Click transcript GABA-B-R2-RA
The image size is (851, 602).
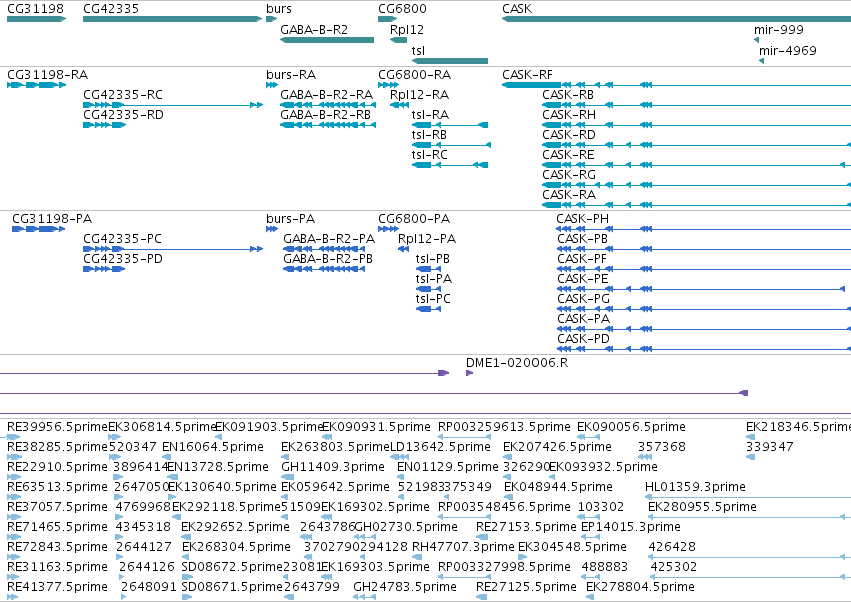point(327,94)
